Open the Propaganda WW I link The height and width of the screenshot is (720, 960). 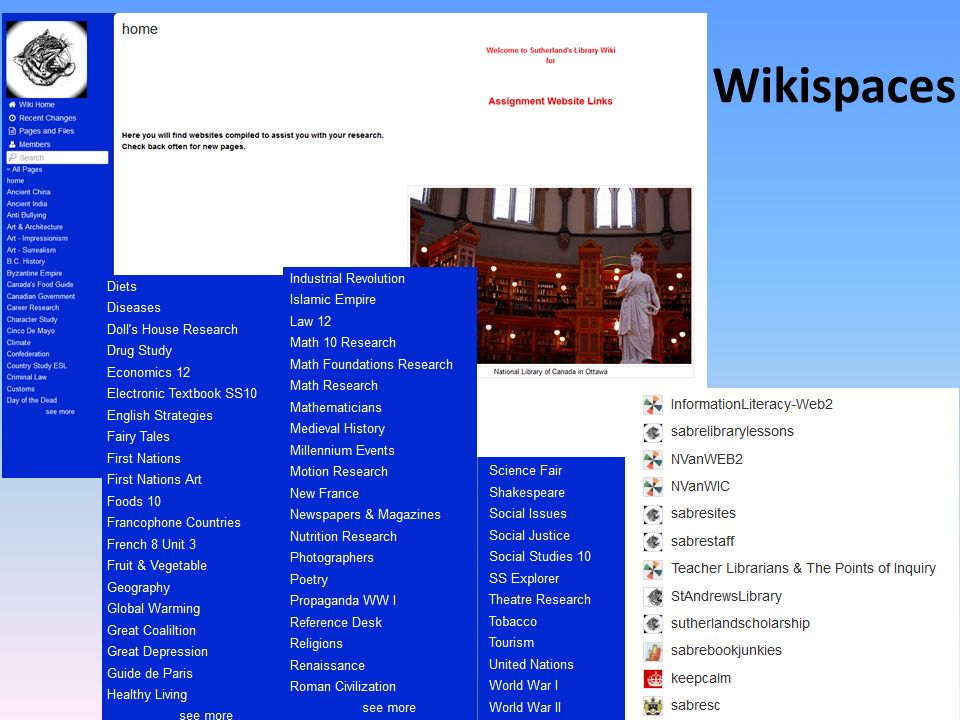pos(343,601)
